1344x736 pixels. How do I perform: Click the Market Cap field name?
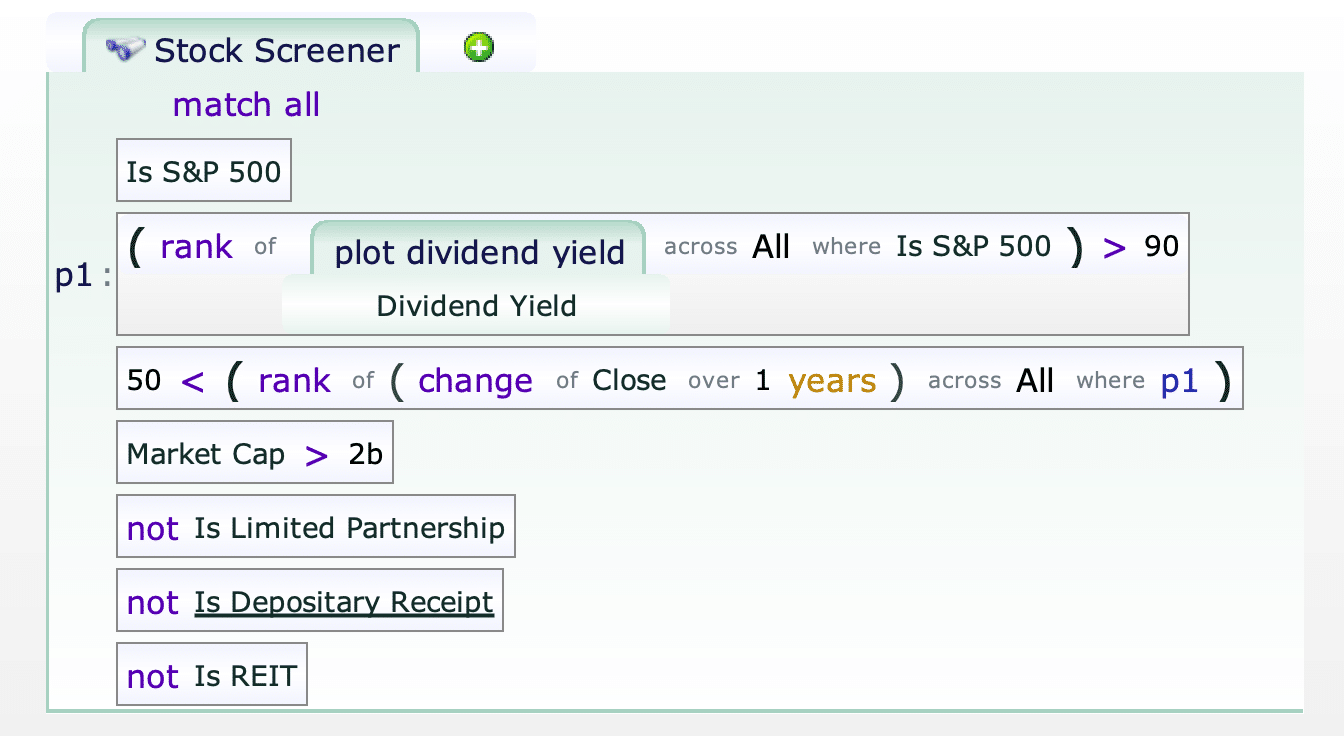(x=205, y=454)
